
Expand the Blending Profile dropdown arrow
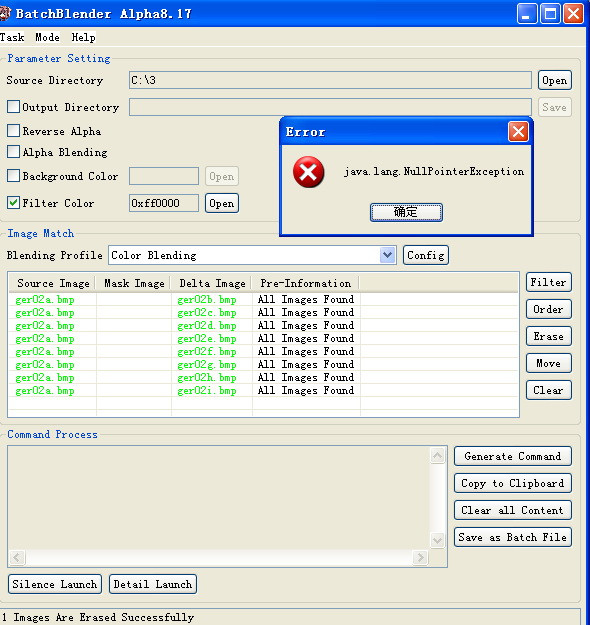pyautogui.click(x=387, y=255)
